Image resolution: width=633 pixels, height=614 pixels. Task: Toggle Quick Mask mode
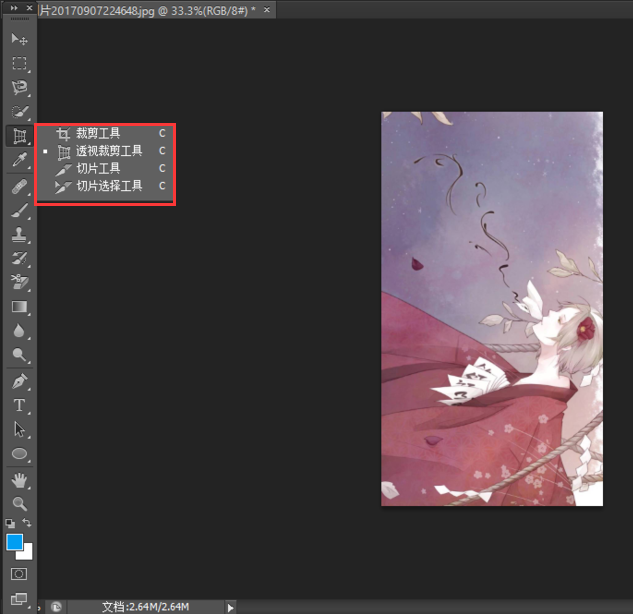[19, 574]
